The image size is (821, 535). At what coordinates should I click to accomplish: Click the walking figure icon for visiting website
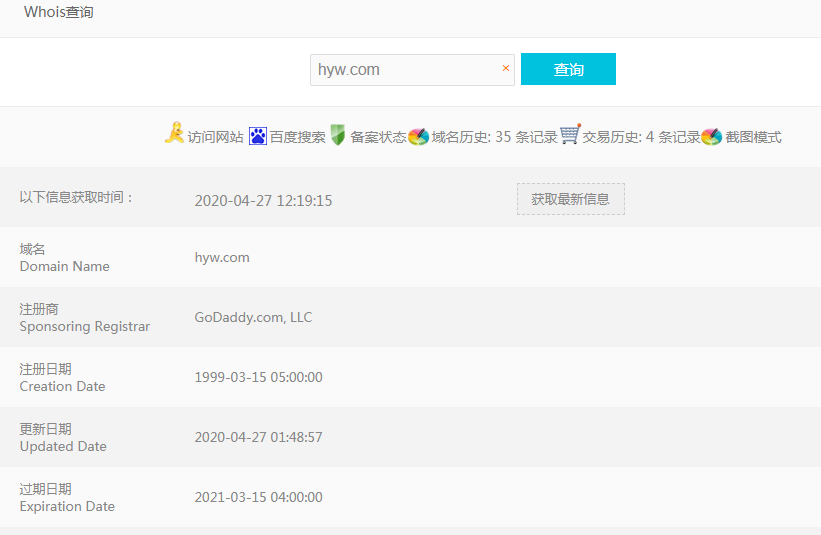click(x=174, y=135)
